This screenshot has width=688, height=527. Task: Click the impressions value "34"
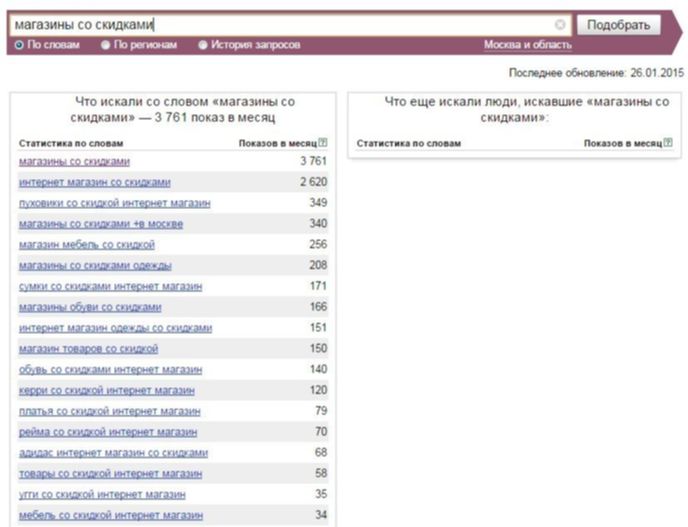pyautogui.click(x=321, y=515)
